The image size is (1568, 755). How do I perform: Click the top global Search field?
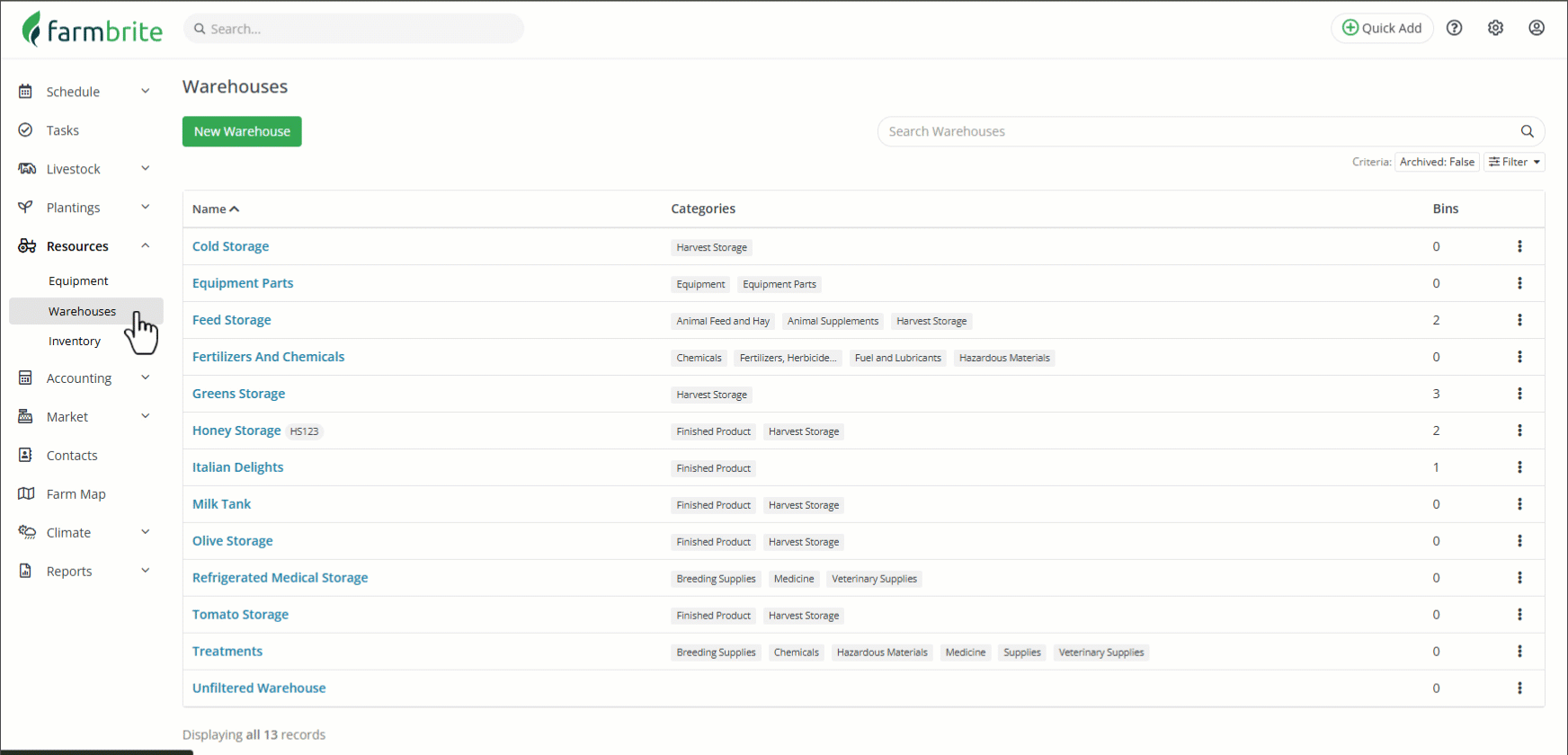coord(353,29)
